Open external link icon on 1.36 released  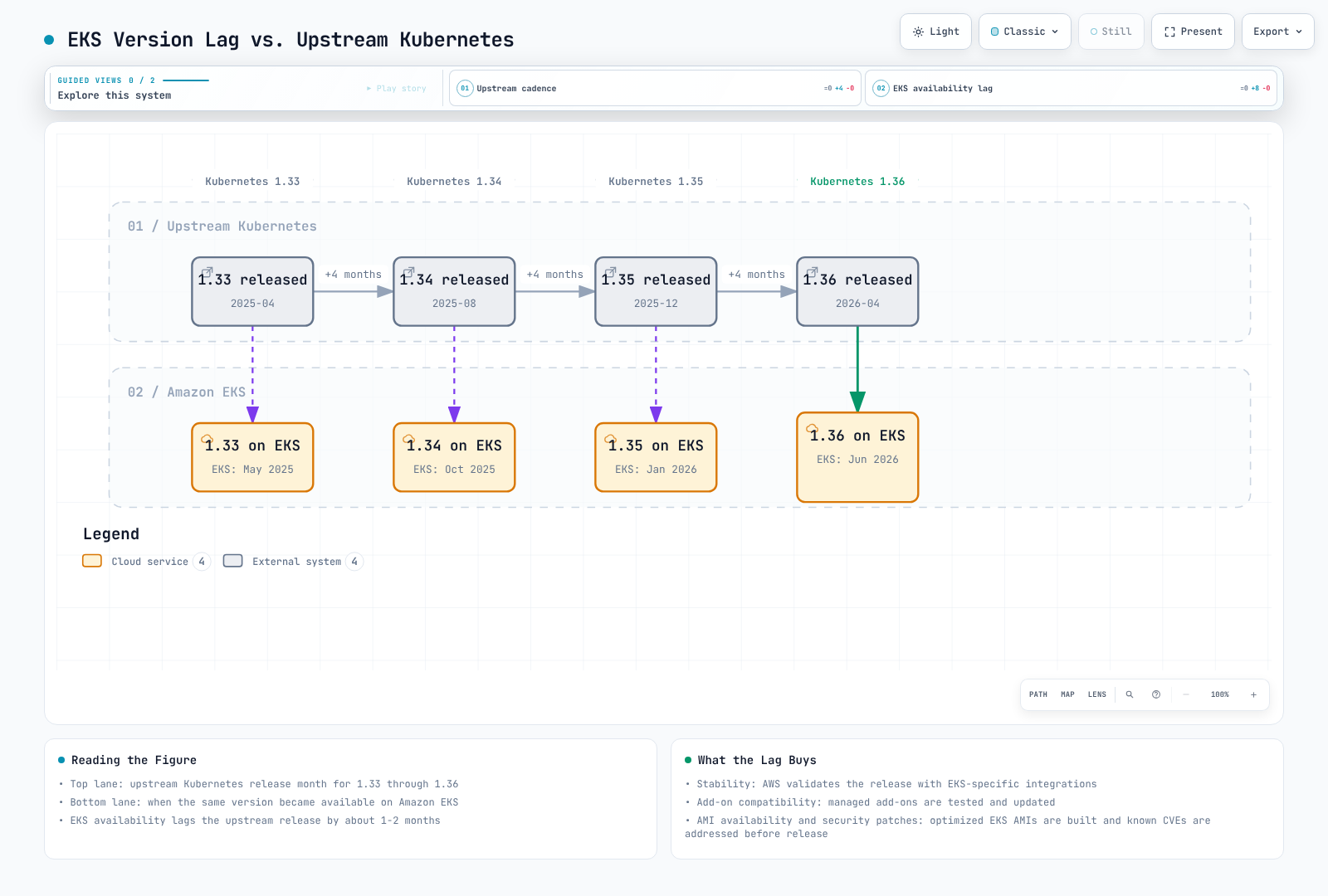812,272
